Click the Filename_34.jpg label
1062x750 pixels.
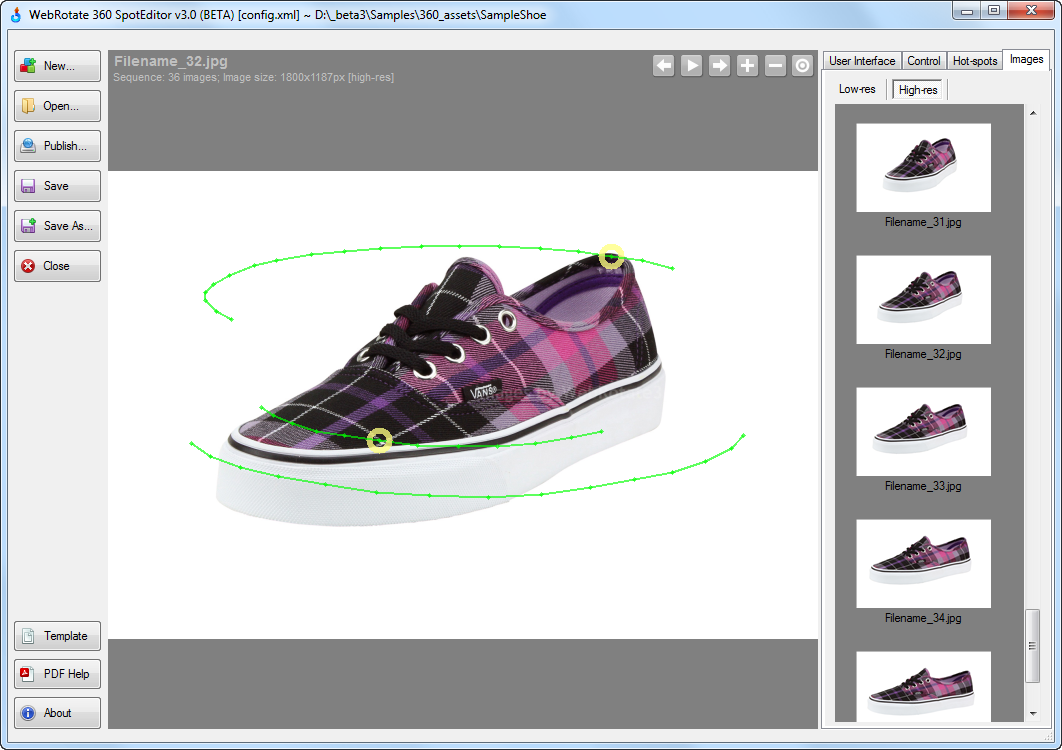pyautogui.click(x=923, y=619)
